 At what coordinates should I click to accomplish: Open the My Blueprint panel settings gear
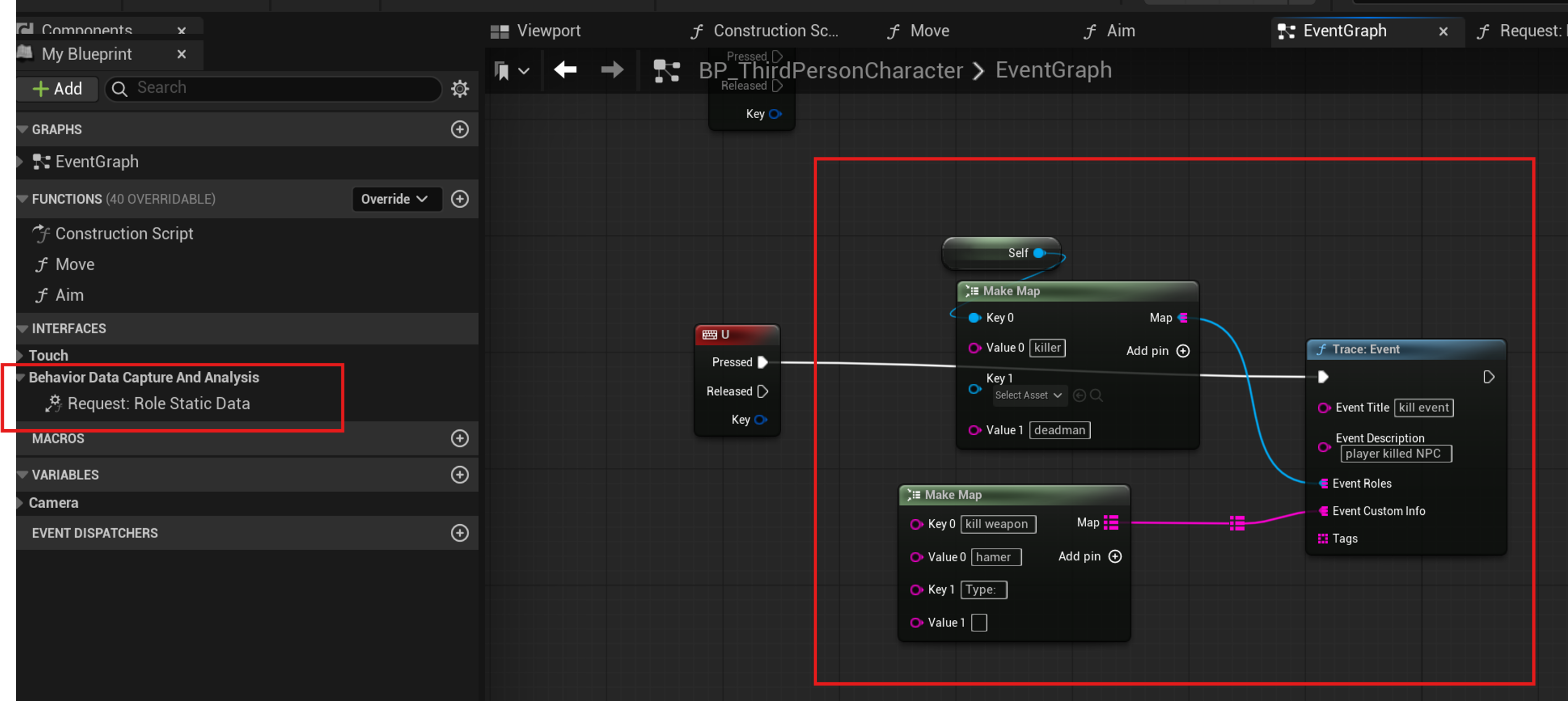pyautogui.click(x=460, y=89)
